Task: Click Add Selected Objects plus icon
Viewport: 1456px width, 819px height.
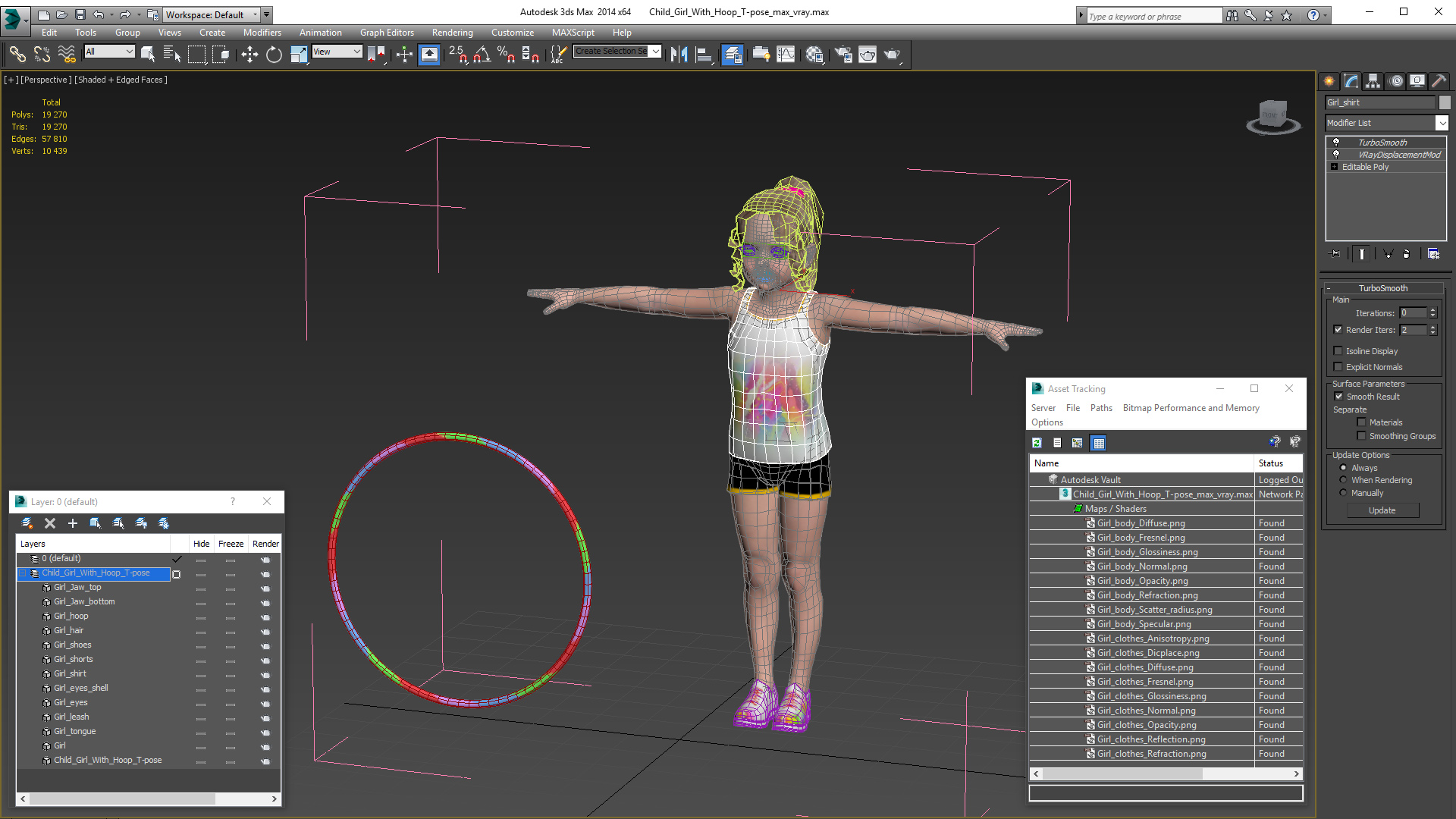Action: point(73,523)
